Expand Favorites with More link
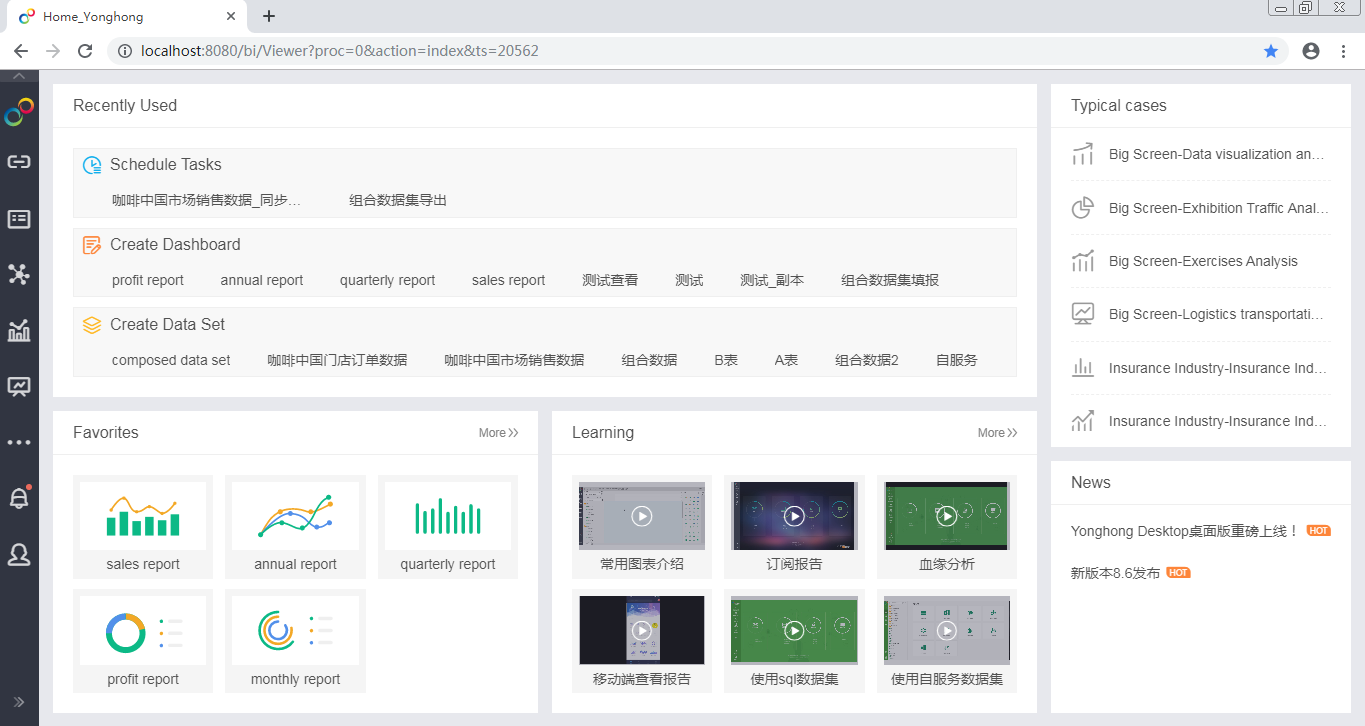1365x726 pixels. point(498,433)
